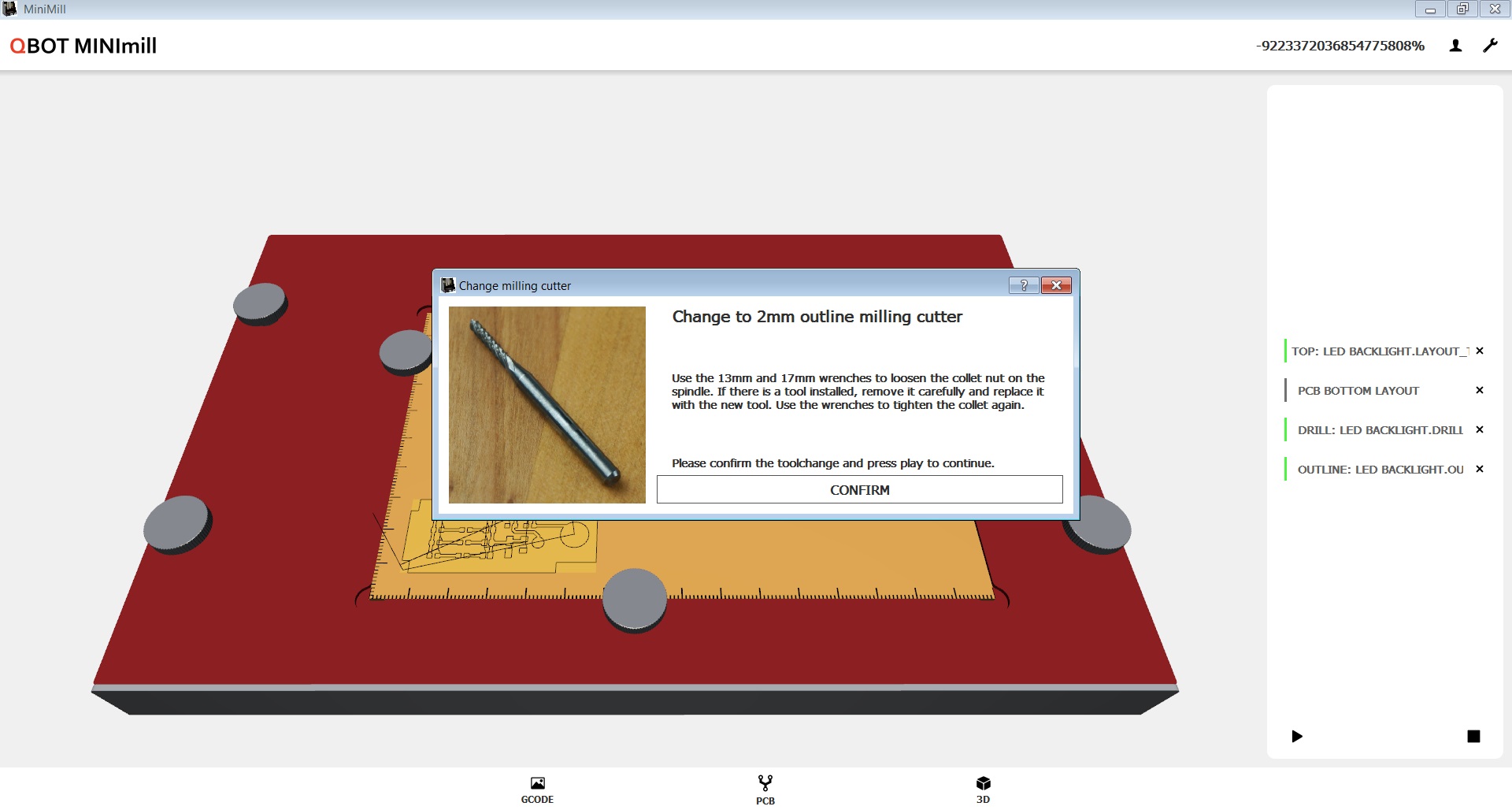Open the wrench settings icon
Screen dimensions: 1512x810
tap(1490, 46)
